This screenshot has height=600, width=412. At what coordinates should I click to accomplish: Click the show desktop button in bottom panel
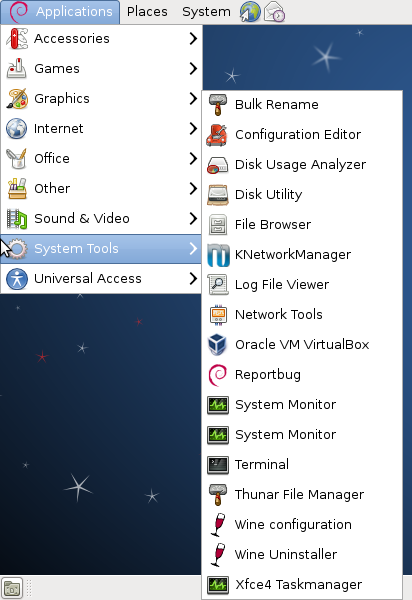(x=12, y=588)
